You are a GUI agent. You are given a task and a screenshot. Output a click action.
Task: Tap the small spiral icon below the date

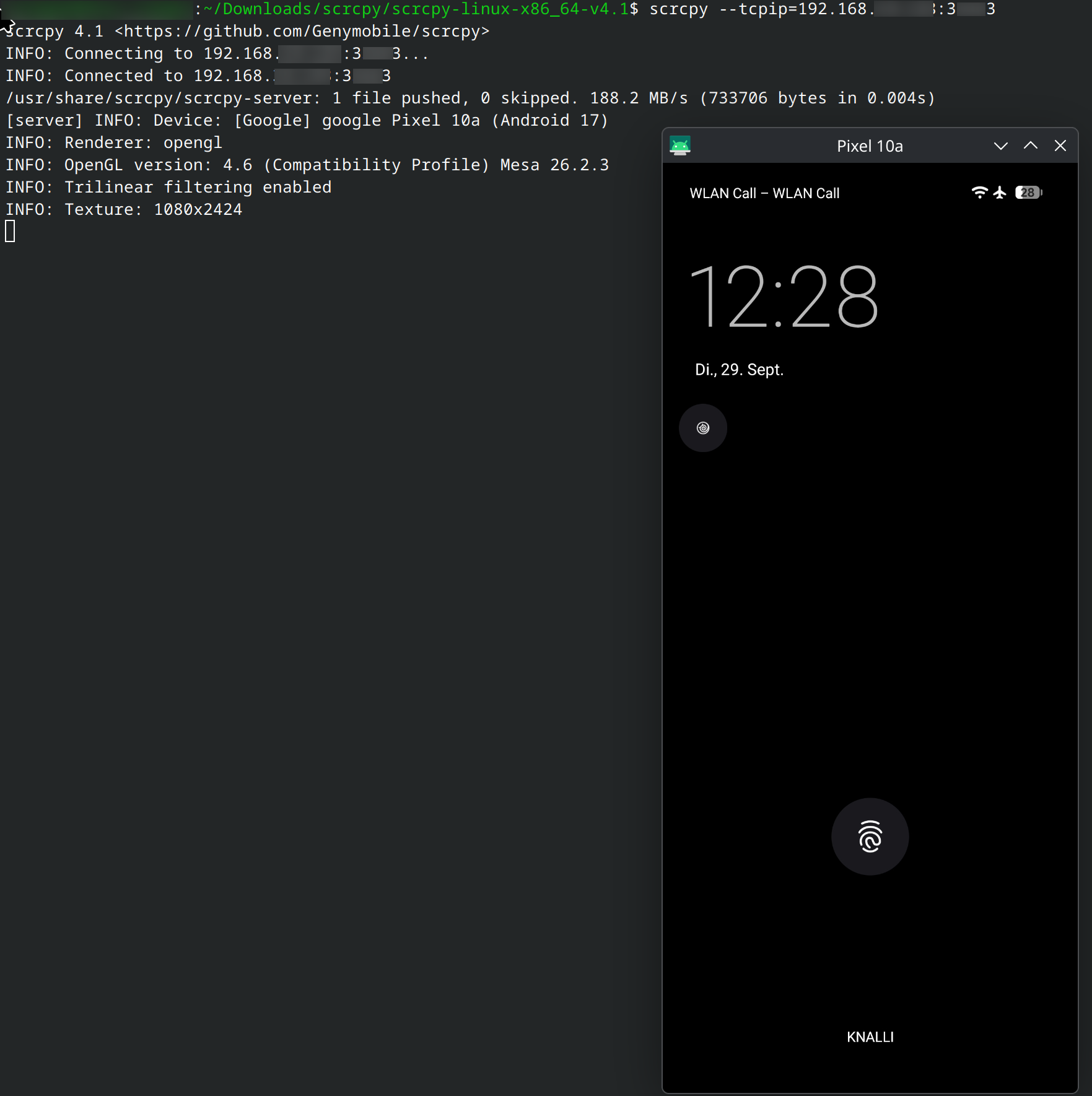coord(703,428)
